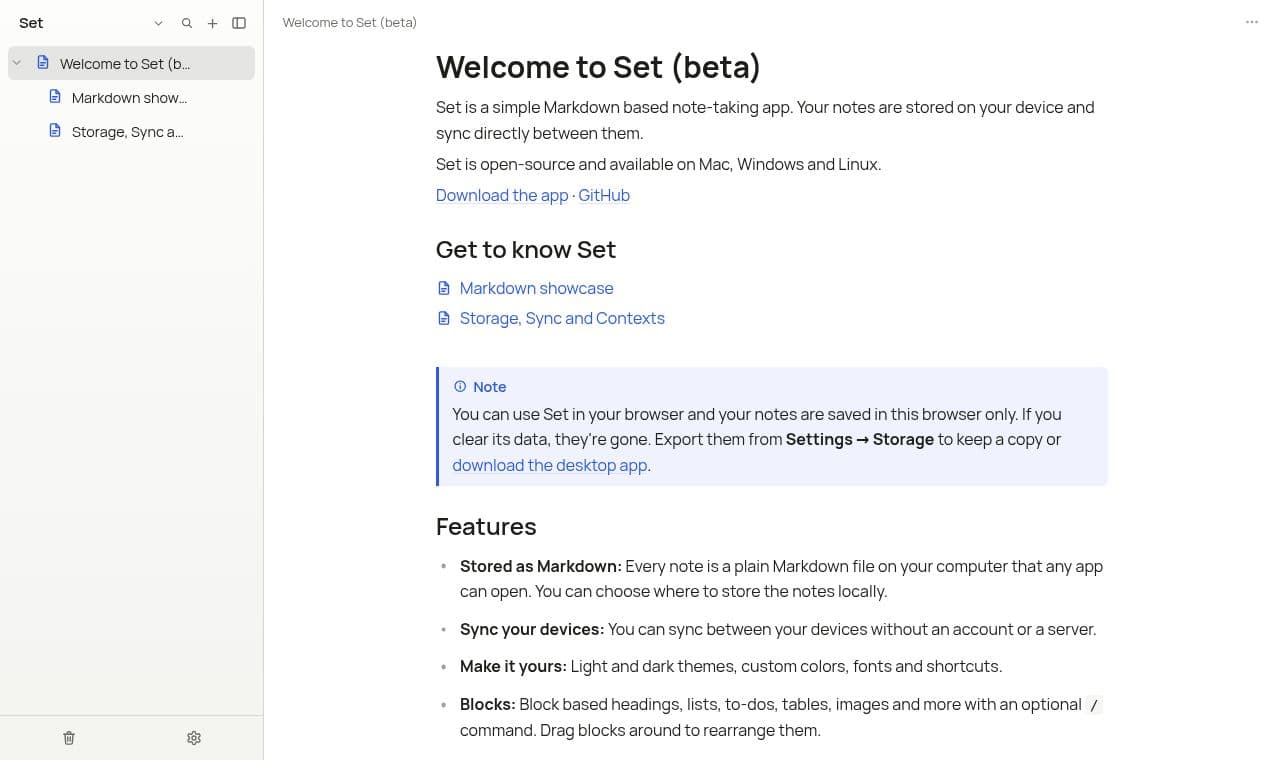Image resolution: width=1280 pixels, height=760 pixels.
Task: Click the Welcome to Set (beta) breadcrumb title
Action: (350, 22)
